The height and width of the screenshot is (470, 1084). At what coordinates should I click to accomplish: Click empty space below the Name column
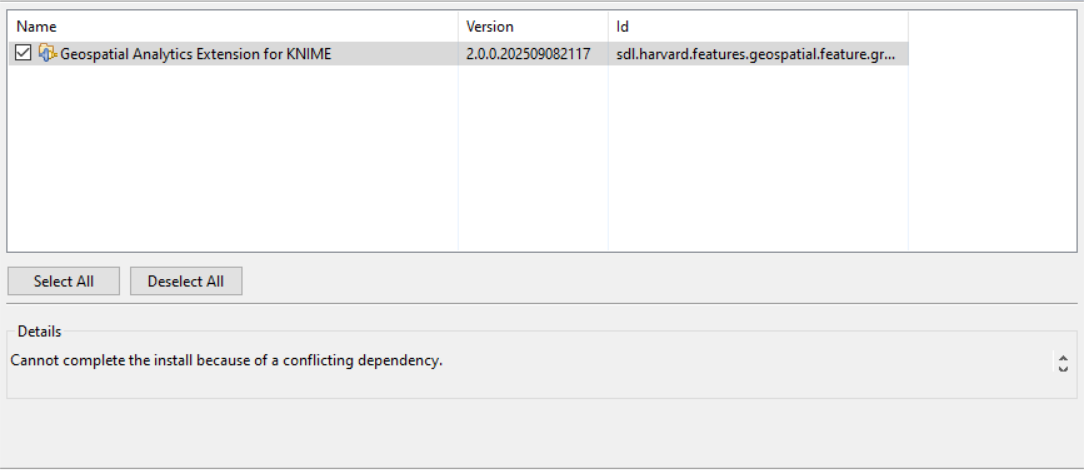[232, 160]
